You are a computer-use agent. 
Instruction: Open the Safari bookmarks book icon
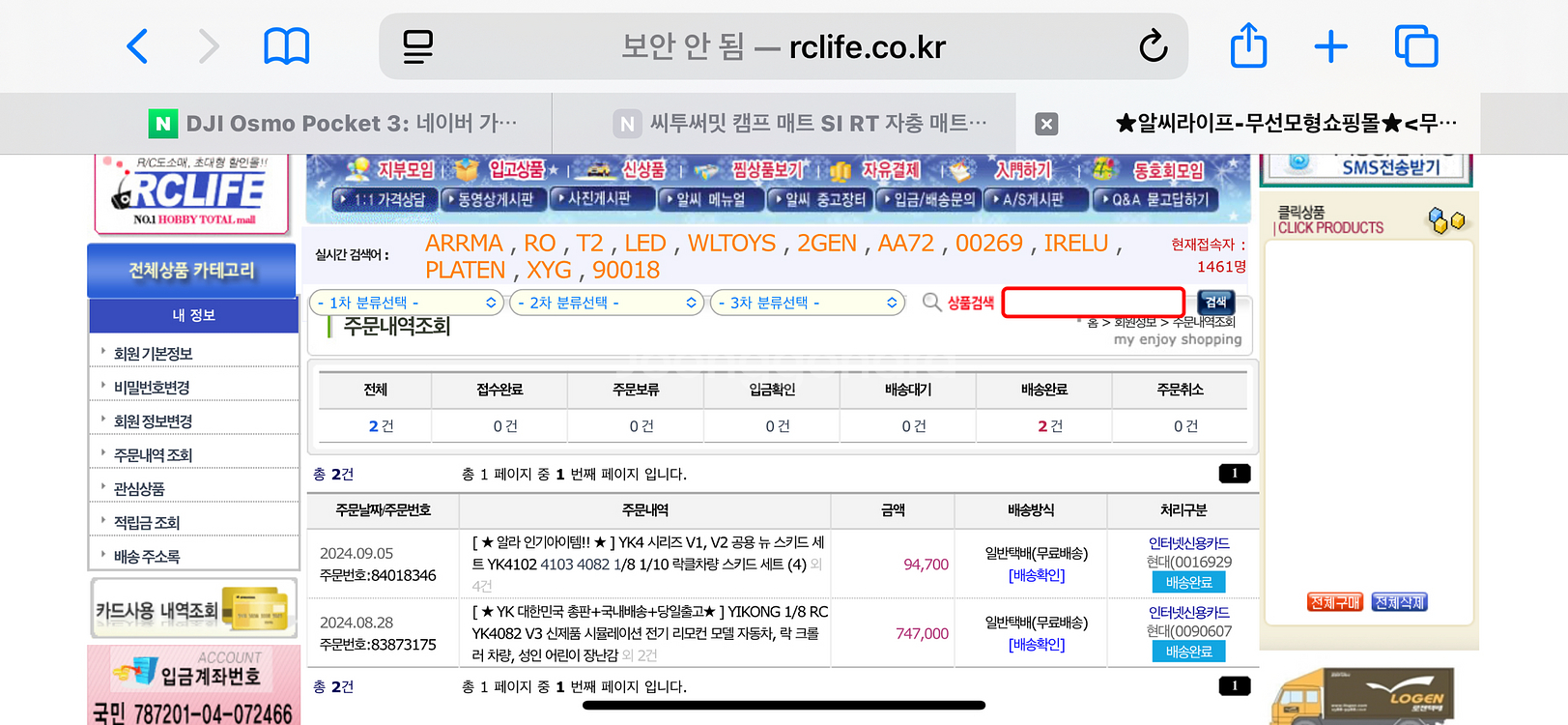287,46
